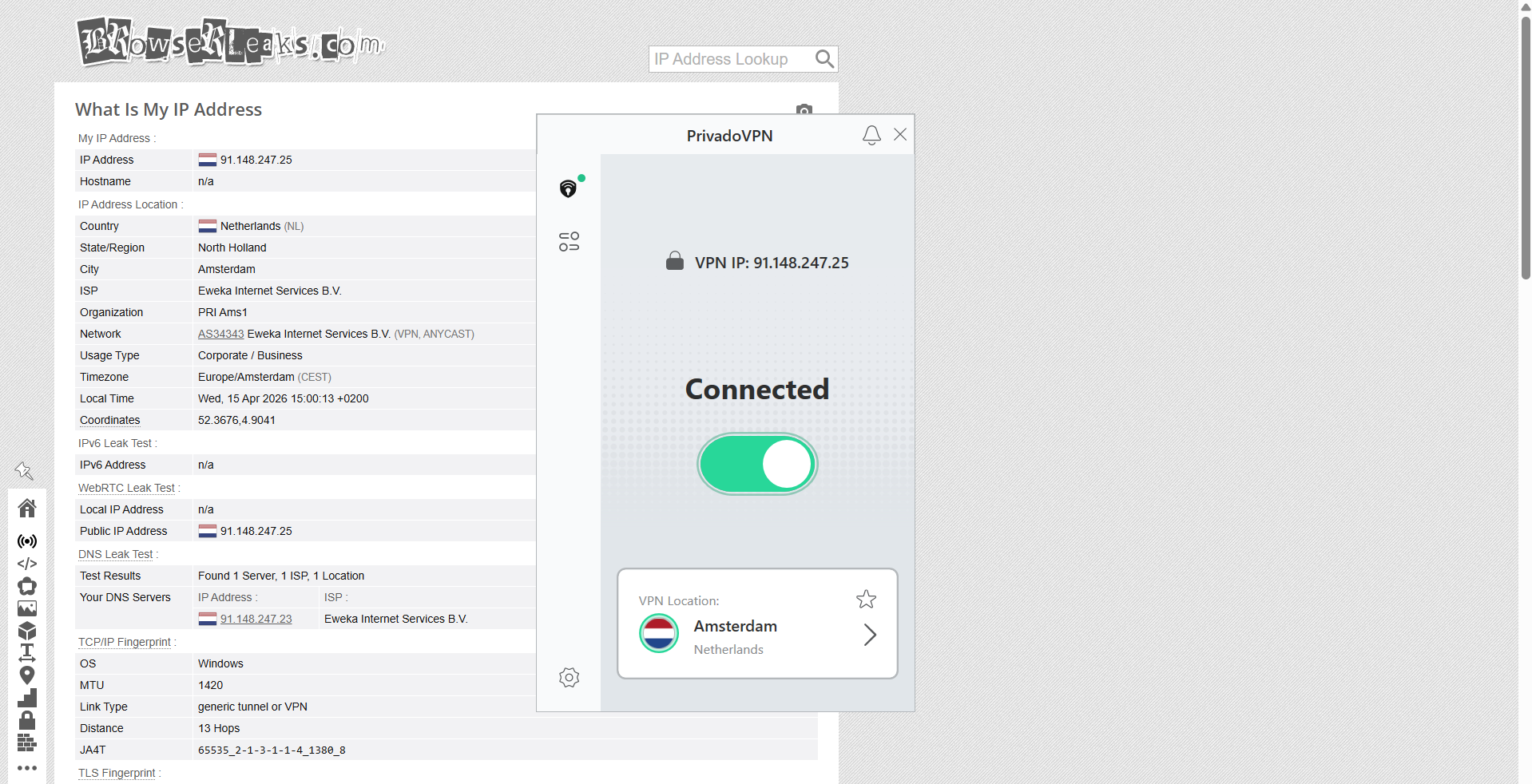Focus the IP Address Lookup field

pos(732,59)
